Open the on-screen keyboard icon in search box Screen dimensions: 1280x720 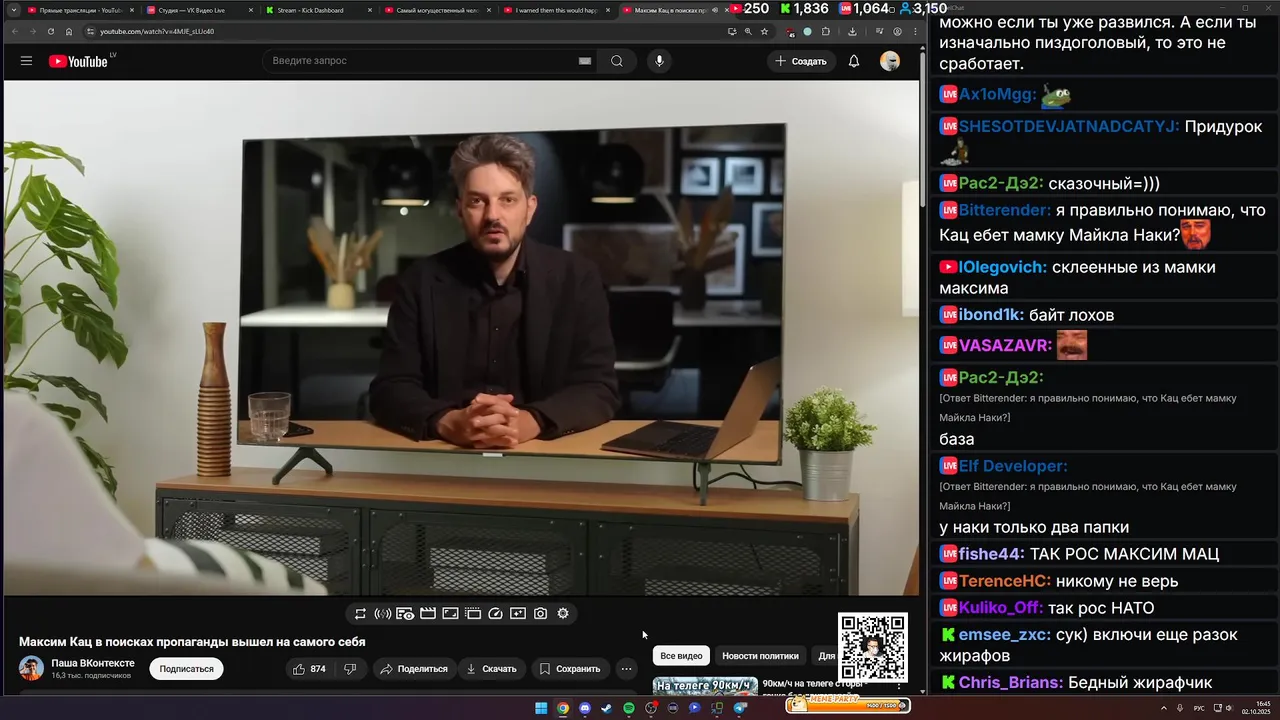tap(585, 61)
